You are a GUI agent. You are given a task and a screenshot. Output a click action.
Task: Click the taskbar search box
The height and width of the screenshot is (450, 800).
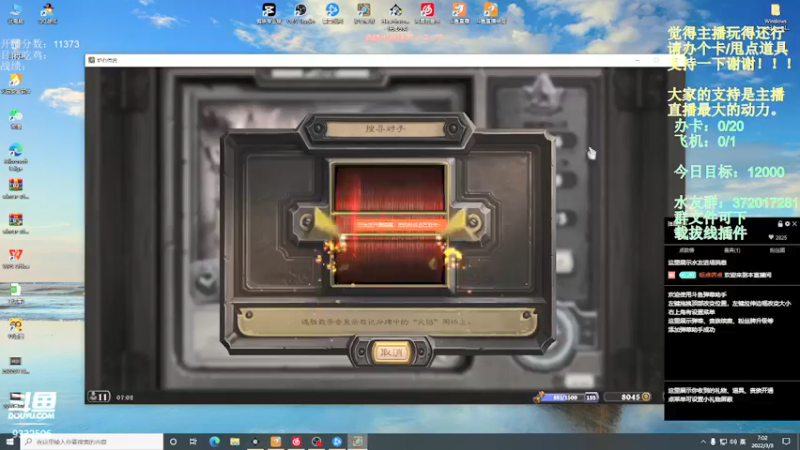(92, 441)
